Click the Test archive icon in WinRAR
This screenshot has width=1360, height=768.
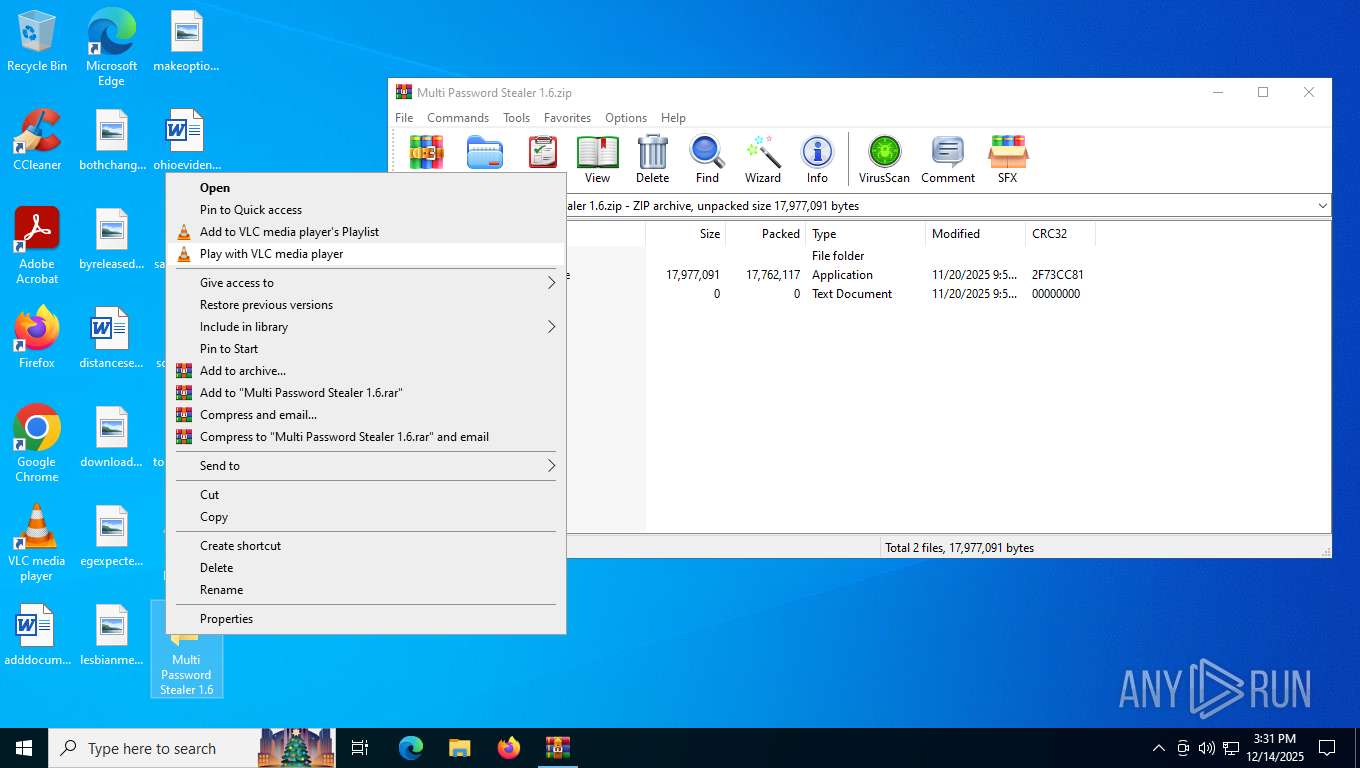pyautogui.click(x=542, y=153)
